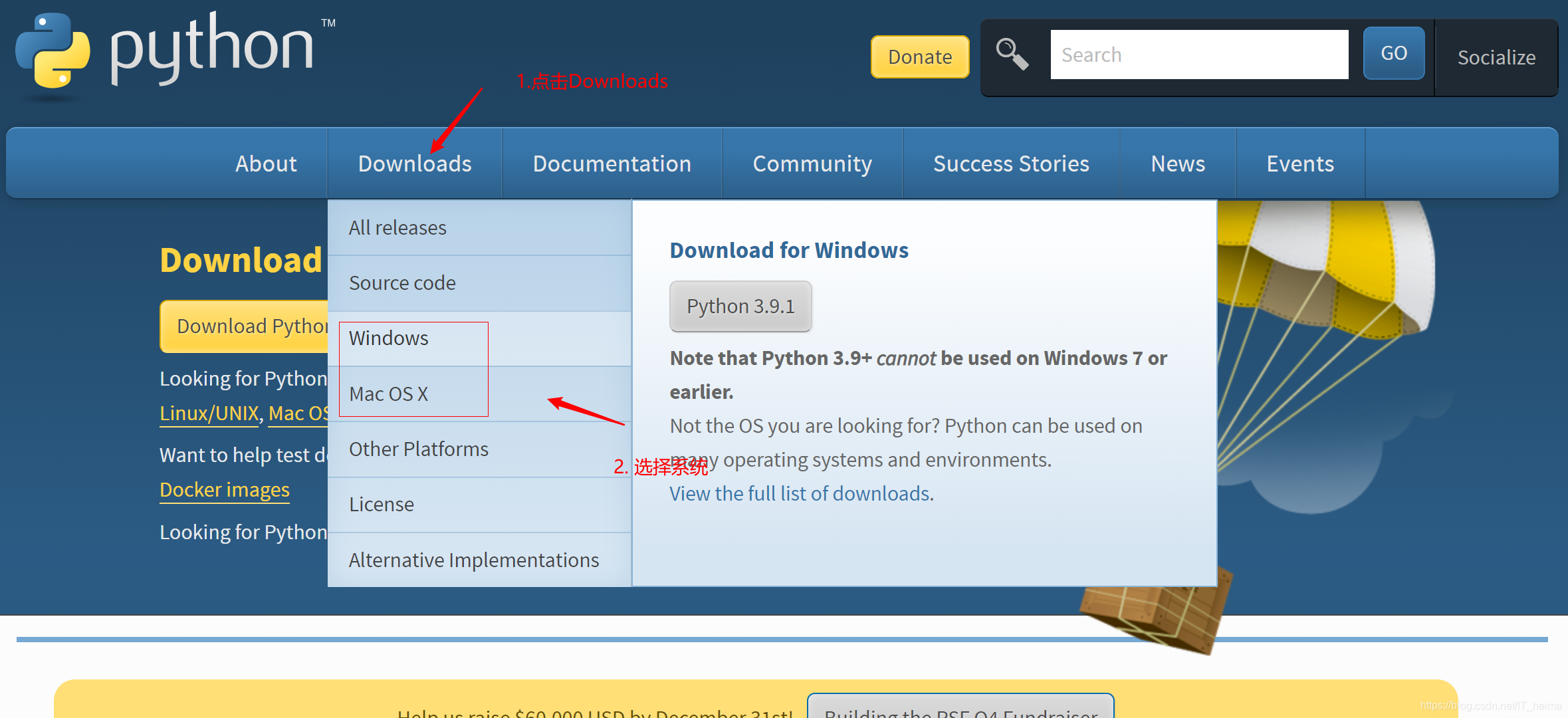1568x718 pixels.
Task: Follow 'View the full list of downloads' link
Action: [800, 494]
